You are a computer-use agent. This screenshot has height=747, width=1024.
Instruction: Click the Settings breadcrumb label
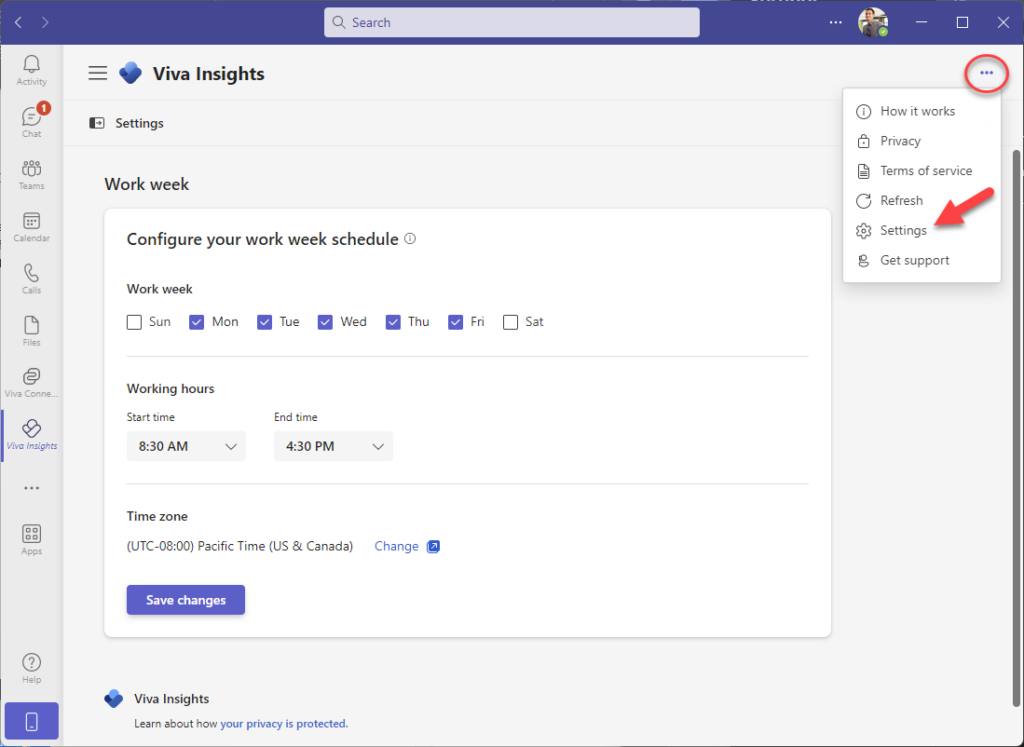point(140,123)
